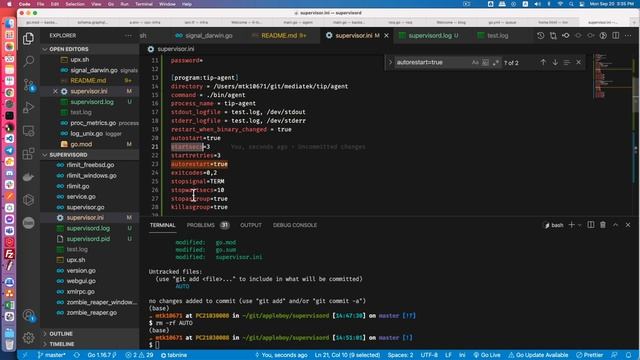Open the Search view in activity bar
Viewport: 640px width, 360px height.
click(29, 61)
